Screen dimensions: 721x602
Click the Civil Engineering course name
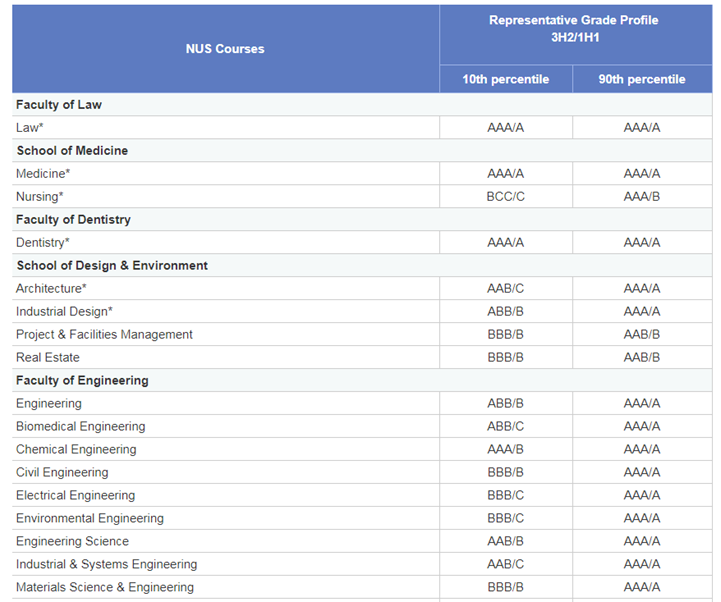62,472
